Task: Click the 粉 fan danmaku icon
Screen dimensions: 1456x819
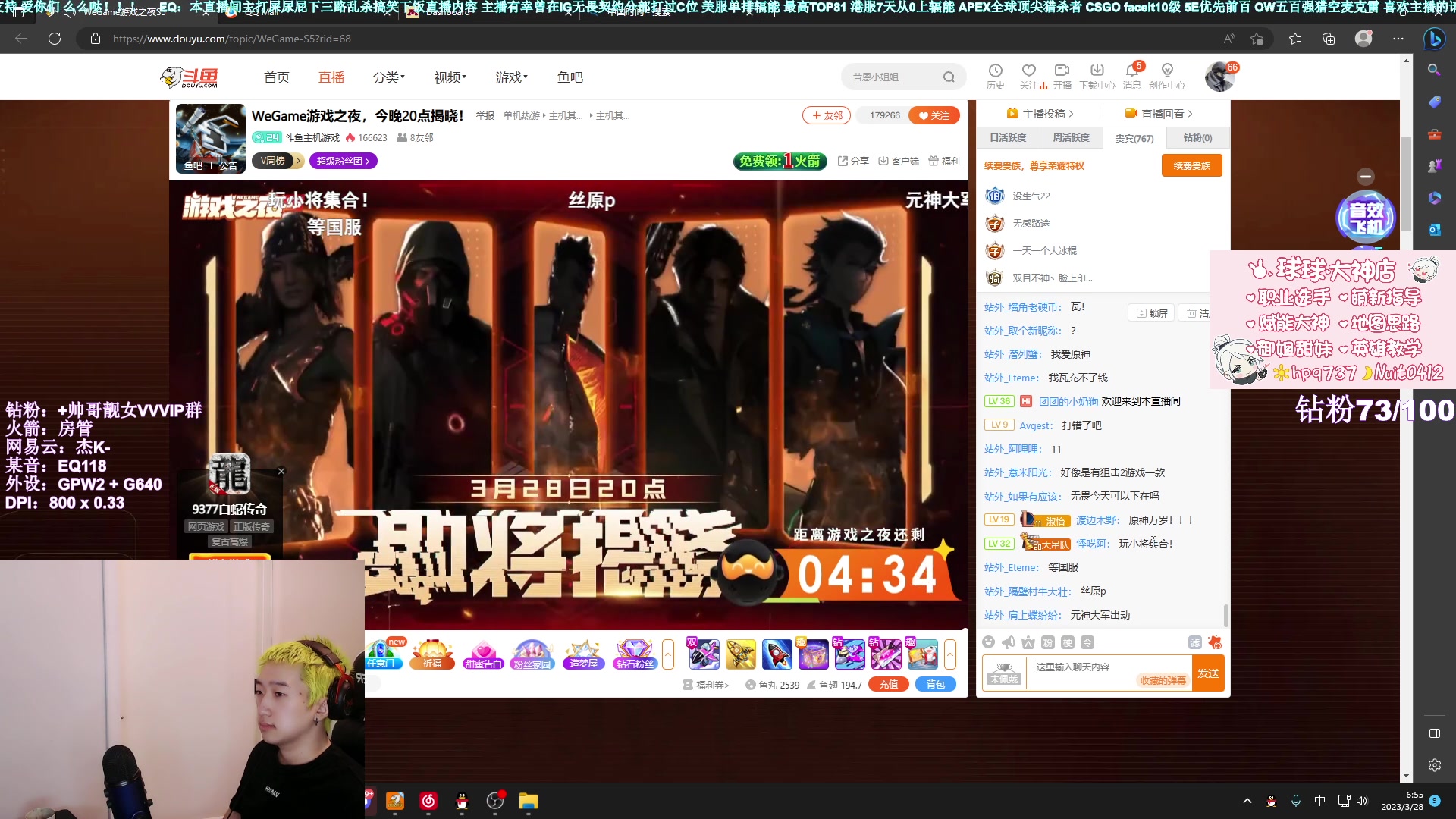Action: [x=1047, y=642]
